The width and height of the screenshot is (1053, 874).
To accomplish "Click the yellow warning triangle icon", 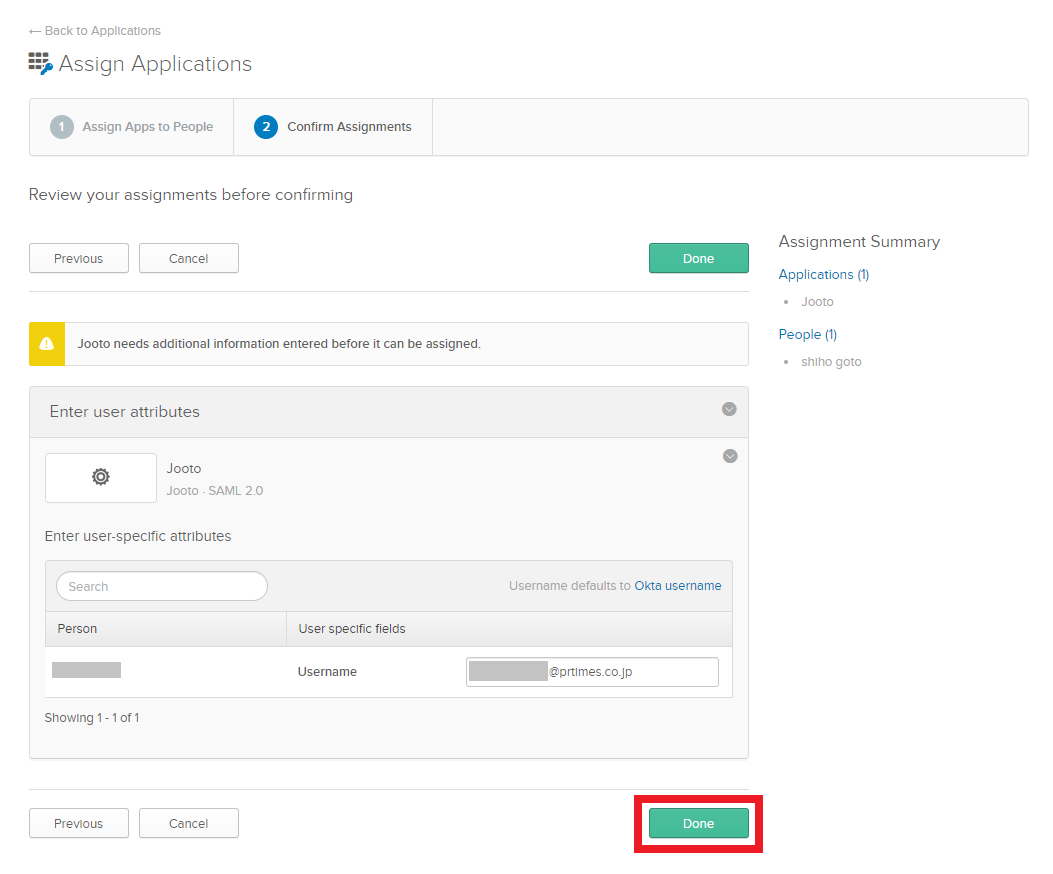I will coord(47,344).
